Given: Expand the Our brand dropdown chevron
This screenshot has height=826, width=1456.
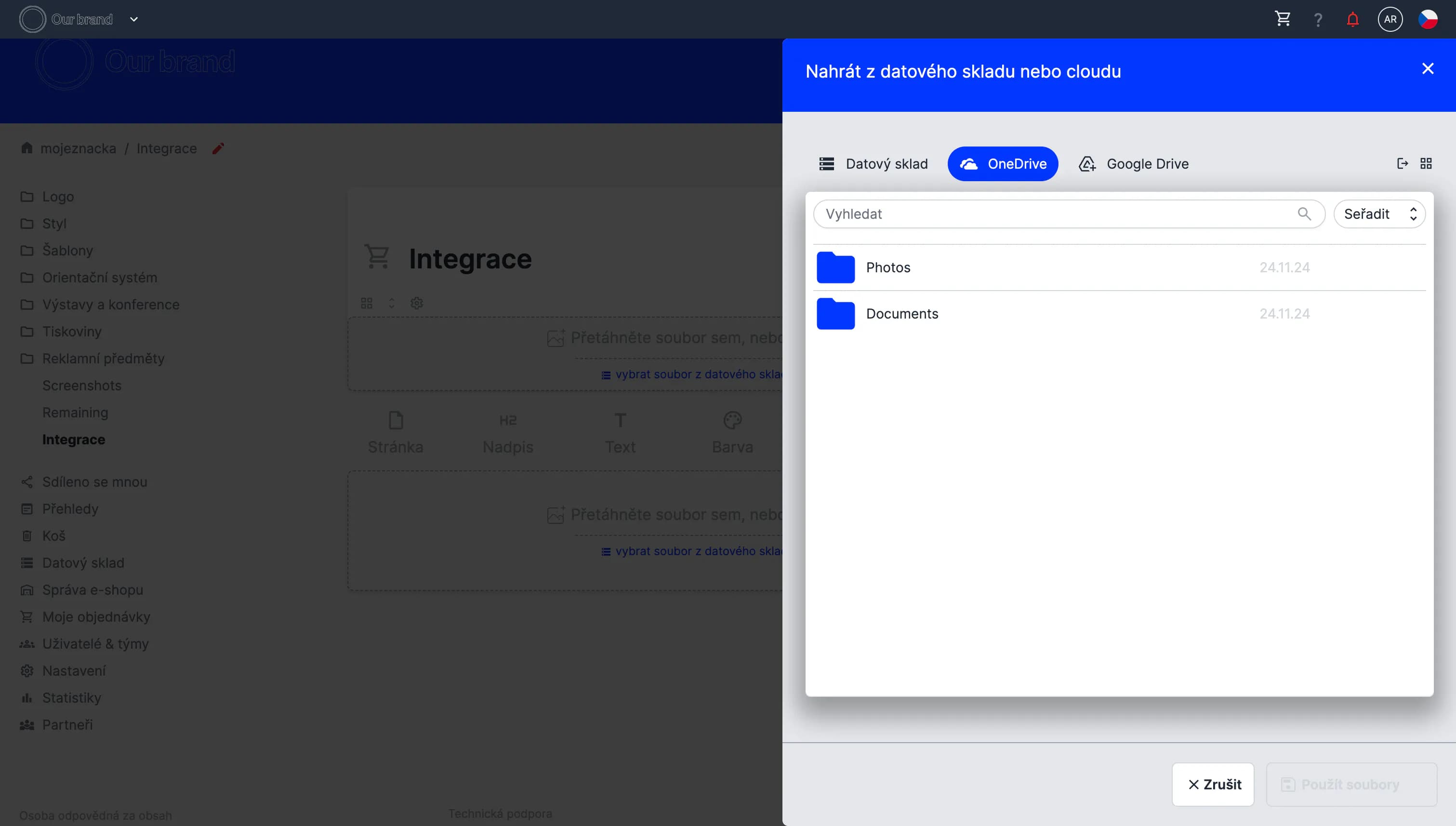Looking at the screenshot, I should pyautogui.click(x=134, y=19).
